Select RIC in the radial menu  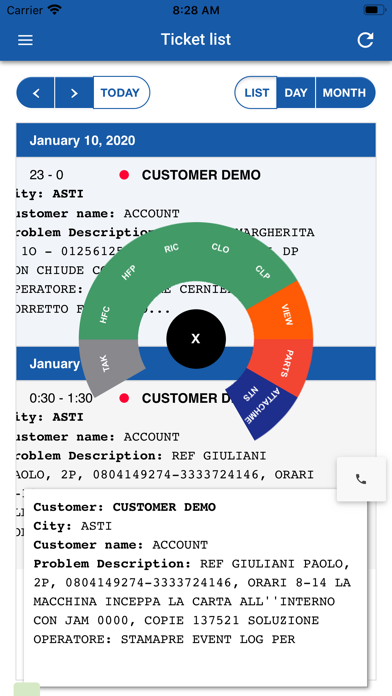(x=171, y=249)
